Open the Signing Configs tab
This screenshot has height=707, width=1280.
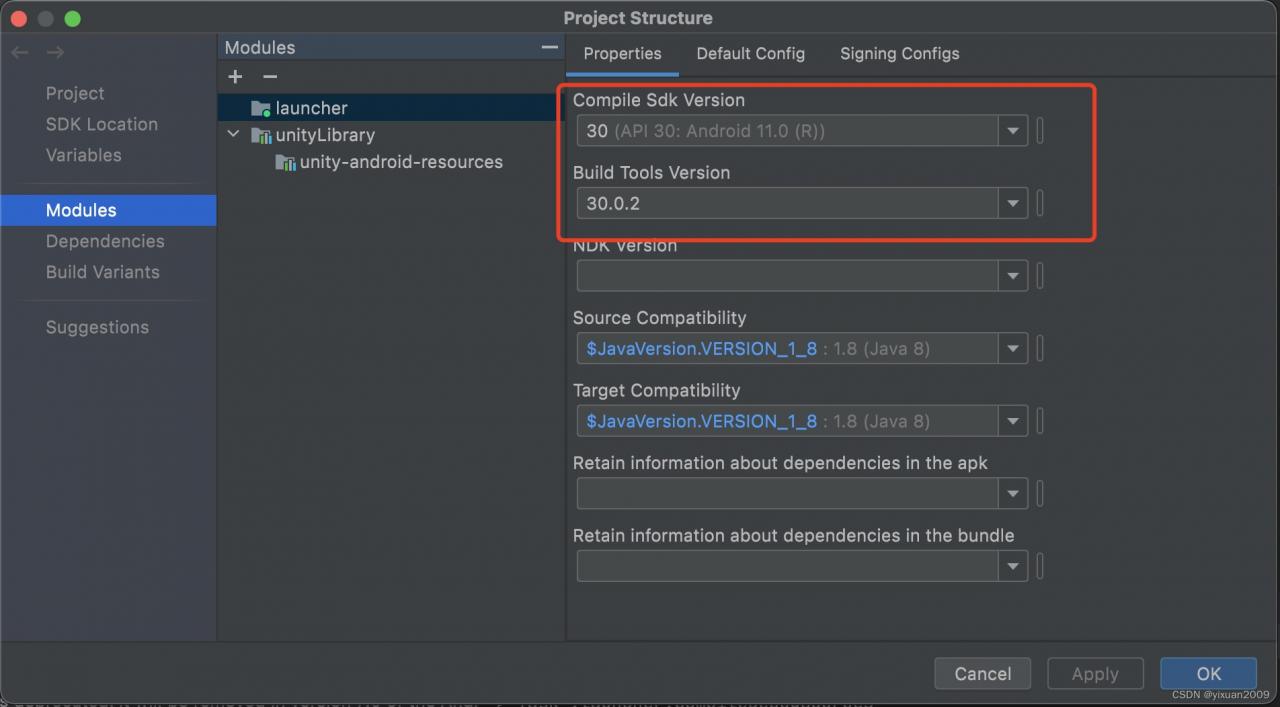click(x=899, y=54)
